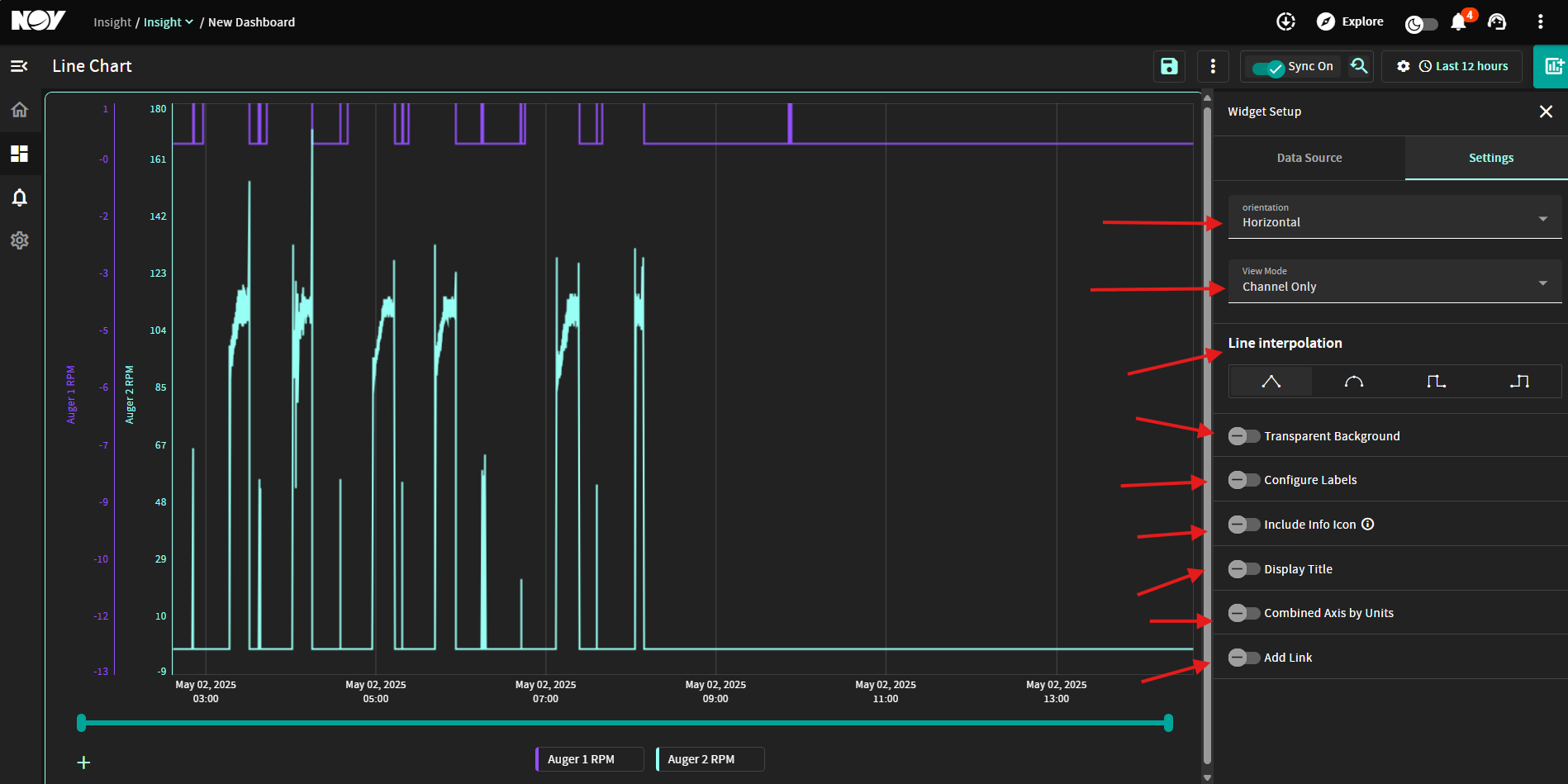Click the save dashboard icon
The width and height of the screenshot is (1568, 784).
[x=1169, y=66]
